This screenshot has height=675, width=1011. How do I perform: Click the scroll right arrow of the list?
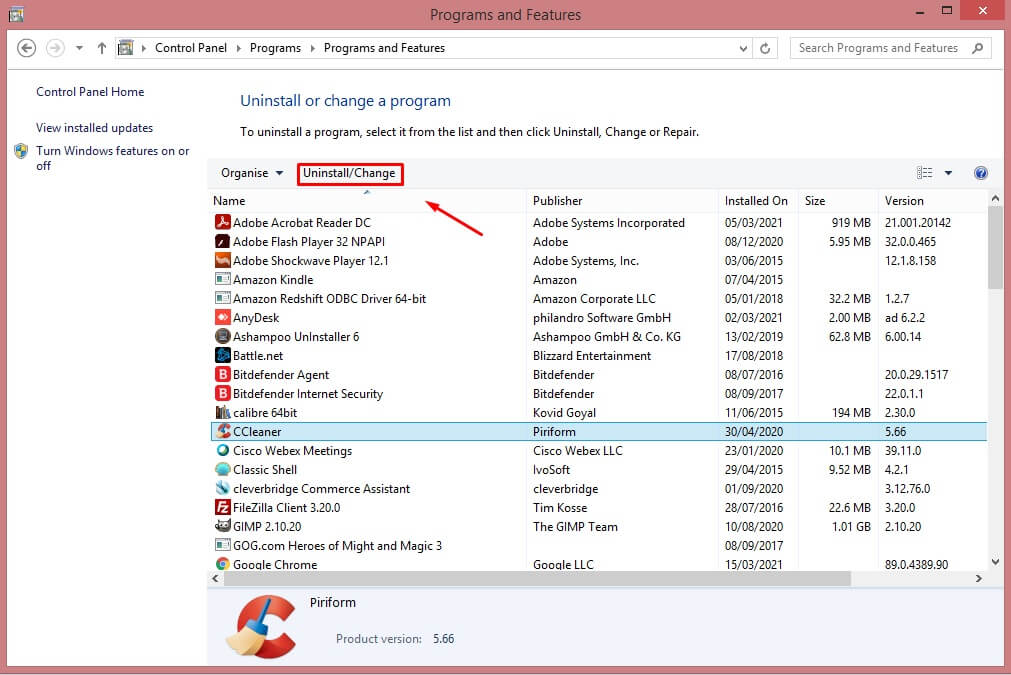coord(979,579)
